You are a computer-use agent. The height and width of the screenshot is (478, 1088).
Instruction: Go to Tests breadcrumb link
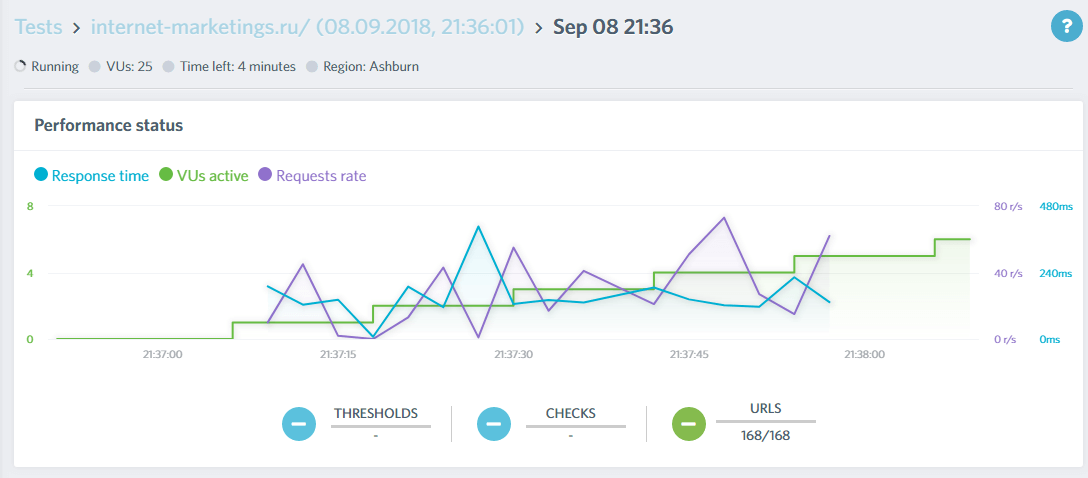click(40, 27)
